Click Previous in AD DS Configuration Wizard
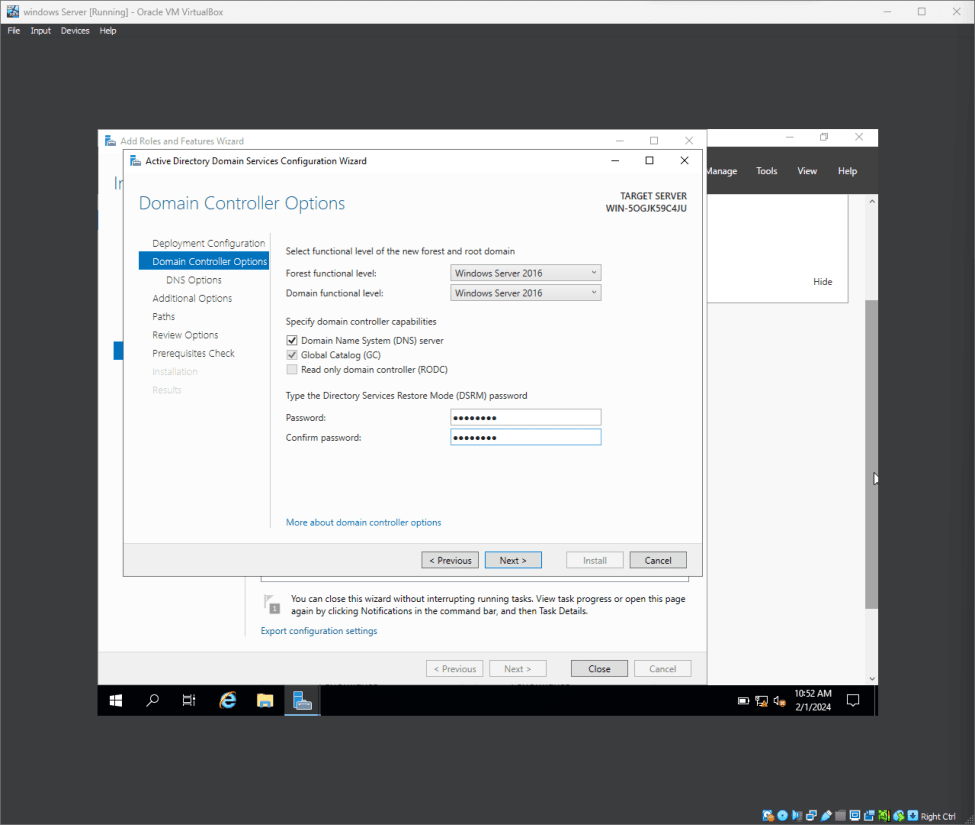This screenshot has width=975, height=825. pyautogui.click(x=450, y=560)
